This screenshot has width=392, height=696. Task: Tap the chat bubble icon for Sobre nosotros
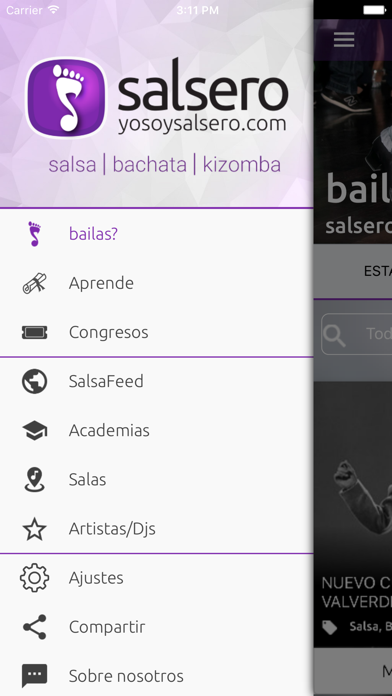[34, 676]
